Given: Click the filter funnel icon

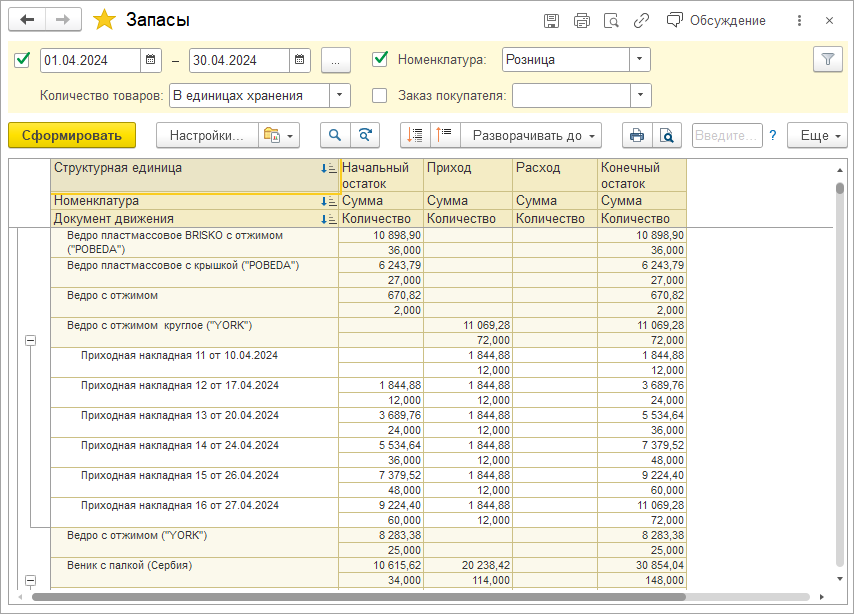Looking at the screenshot, I should (x=827, y=60).
